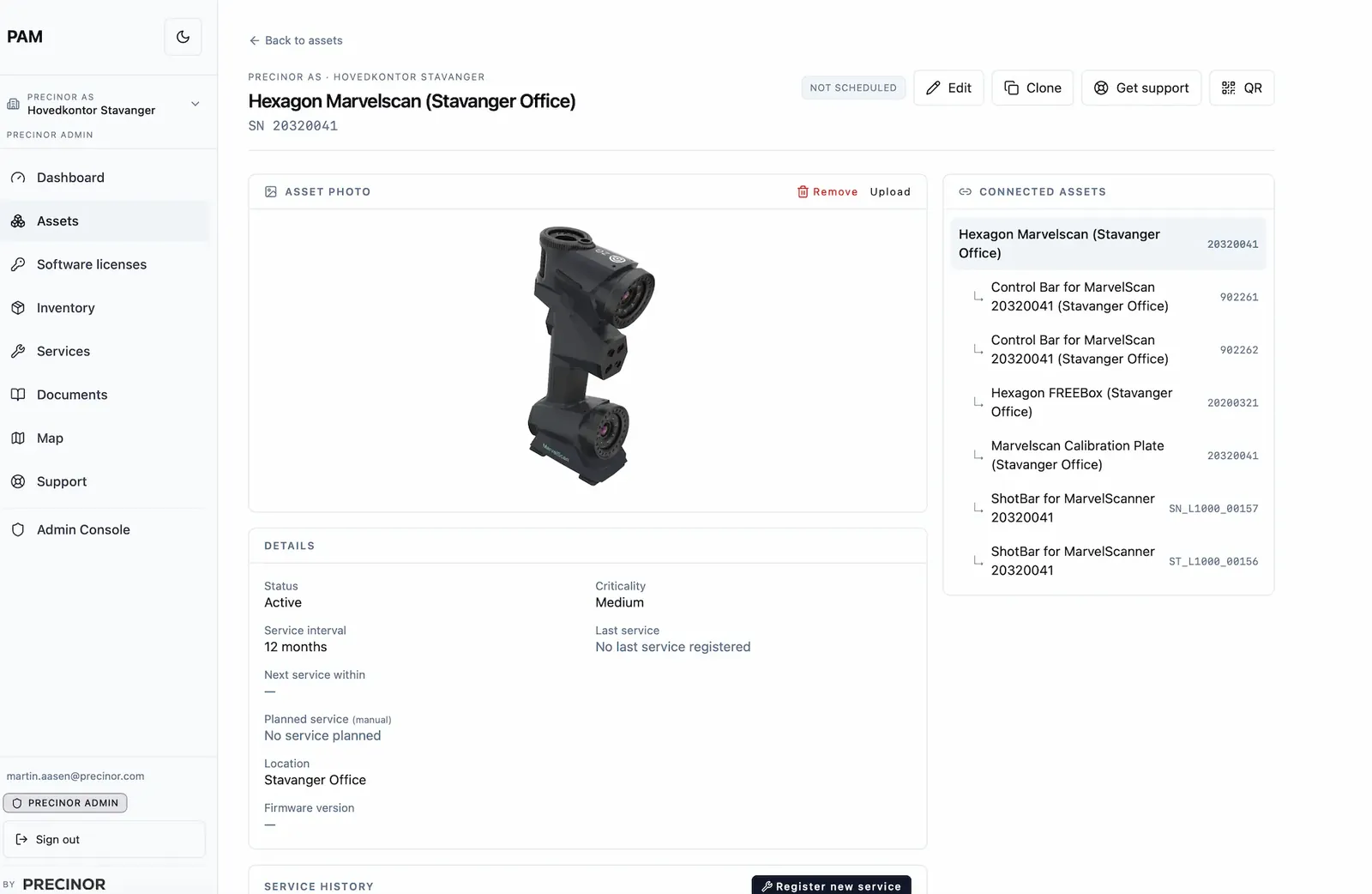
Task: Click the PAM logo text
Action: 25,37
